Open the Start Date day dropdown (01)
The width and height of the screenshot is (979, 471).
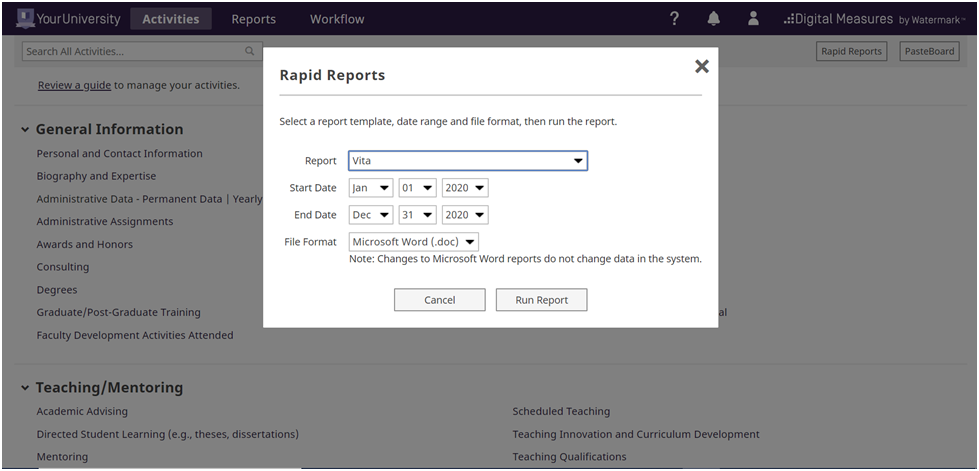tap(417, 188)
